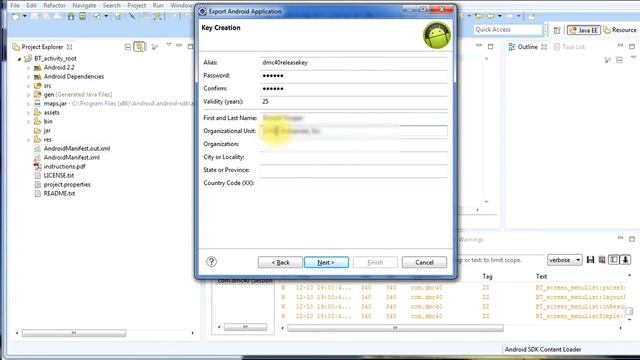Open the dialog help question mark icon
This screenshot has width=640, height=360.
pos(211,262)
